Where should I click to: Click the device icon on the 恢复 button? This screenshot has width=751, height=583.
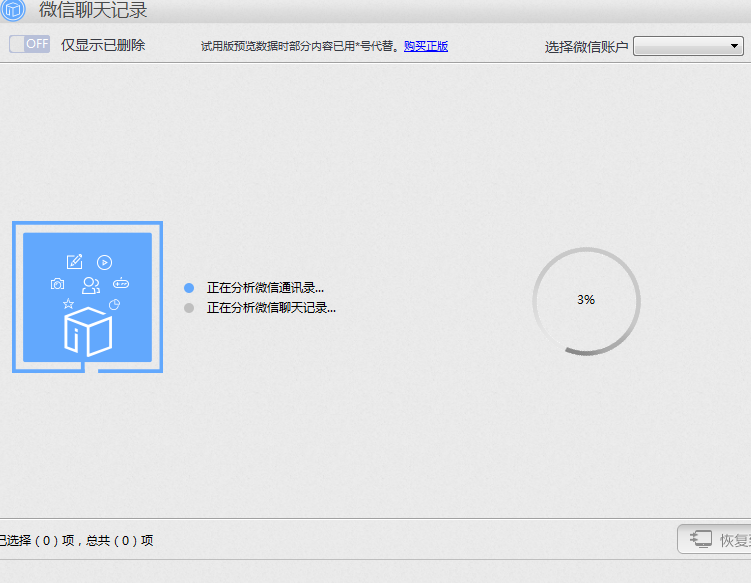[701, 539]
